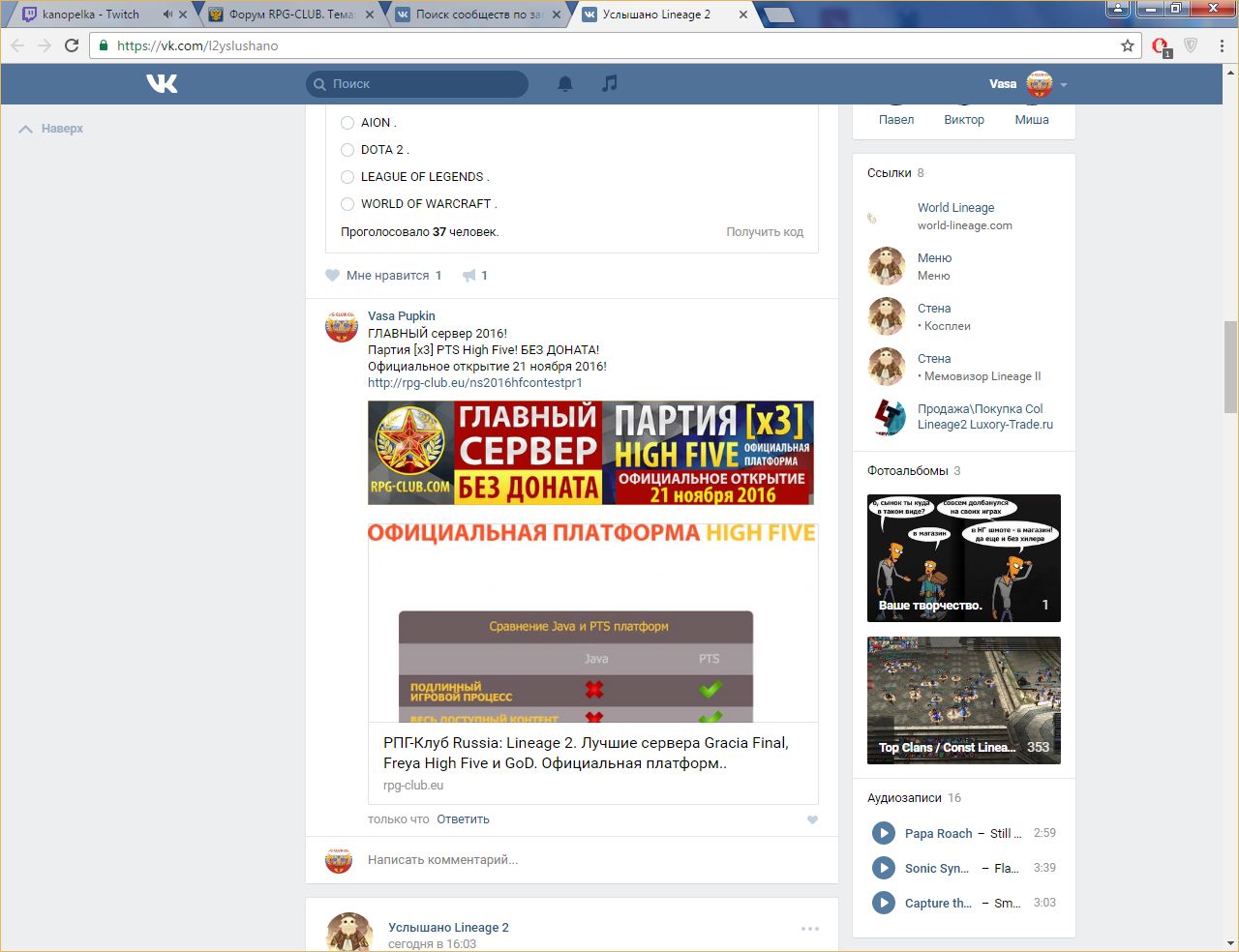The width and height of the screenshot is (1239, 952).
Task: Close the kanopelka - Twitch tab
Action: click(x=183, y=15)
